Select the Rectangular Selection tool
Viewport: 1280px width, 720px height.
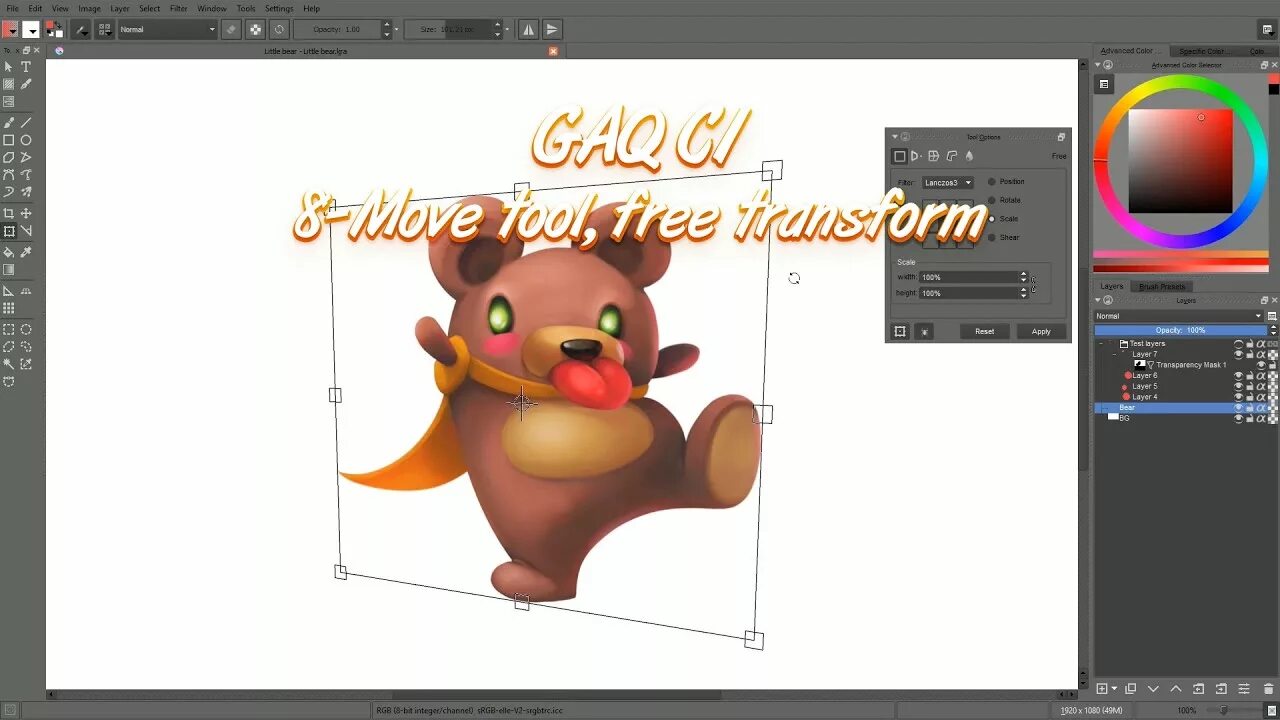point(9,329)
